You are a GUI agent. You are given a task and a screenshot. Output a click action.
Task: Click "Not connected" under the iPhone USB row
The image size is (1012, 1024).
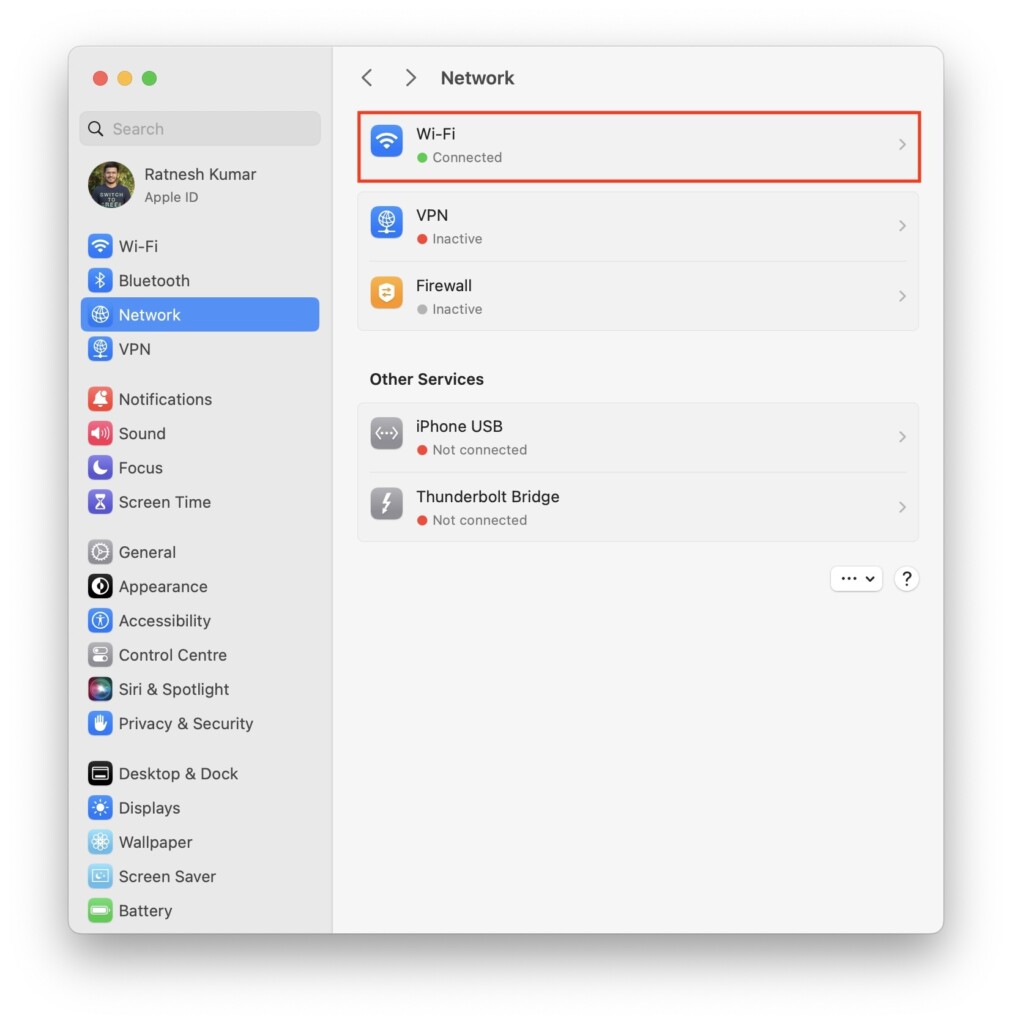click(x=479, y=450)
